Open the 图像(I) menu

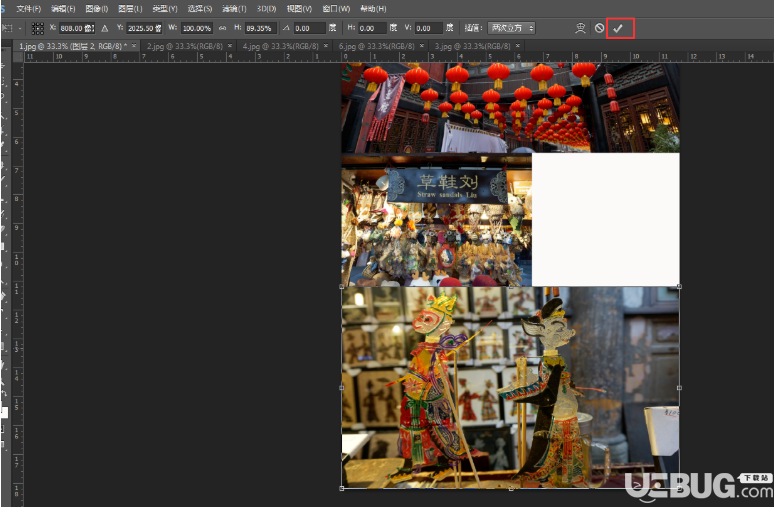96,8
